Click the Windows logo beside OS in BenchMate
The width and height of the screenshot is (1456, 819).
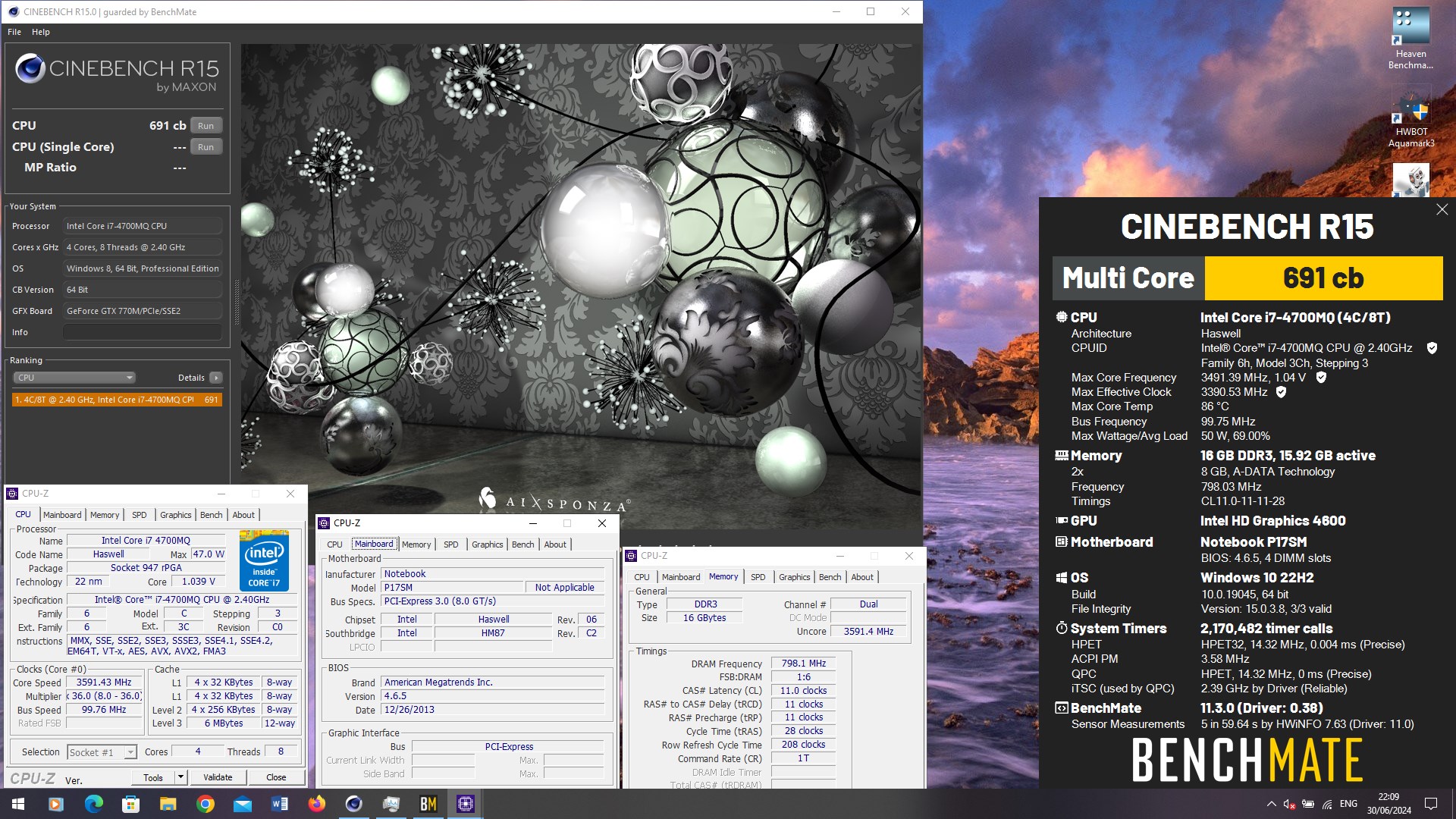(x=1062, y=577)
